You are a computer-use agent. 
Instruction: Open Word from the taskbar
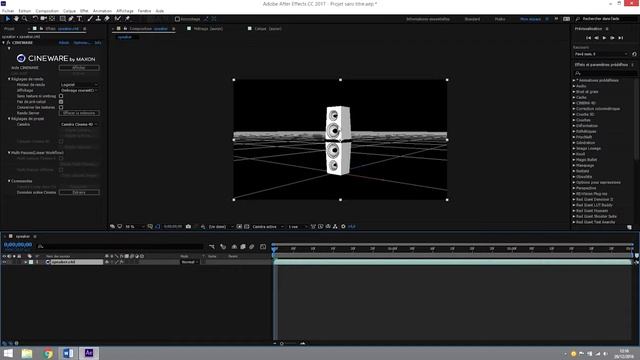coord(68,353)
